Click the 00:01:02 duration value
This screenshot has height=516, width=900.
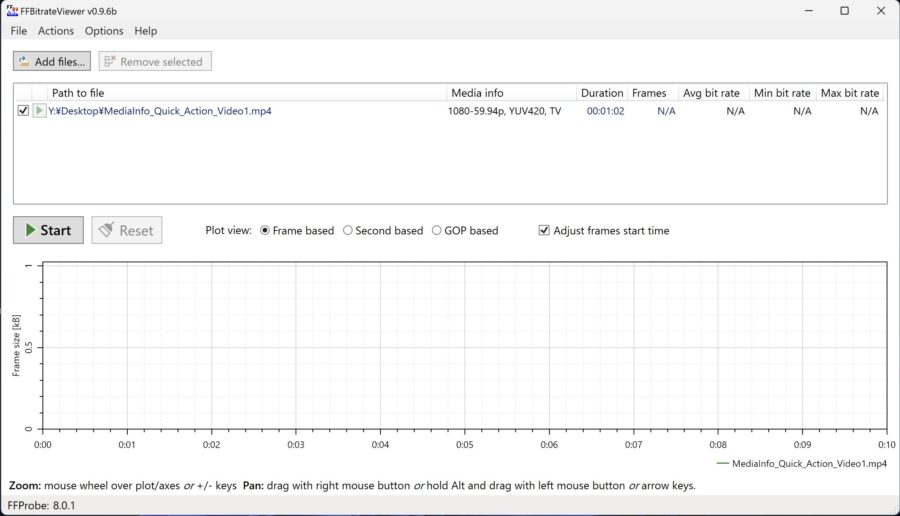click(605, 111)
